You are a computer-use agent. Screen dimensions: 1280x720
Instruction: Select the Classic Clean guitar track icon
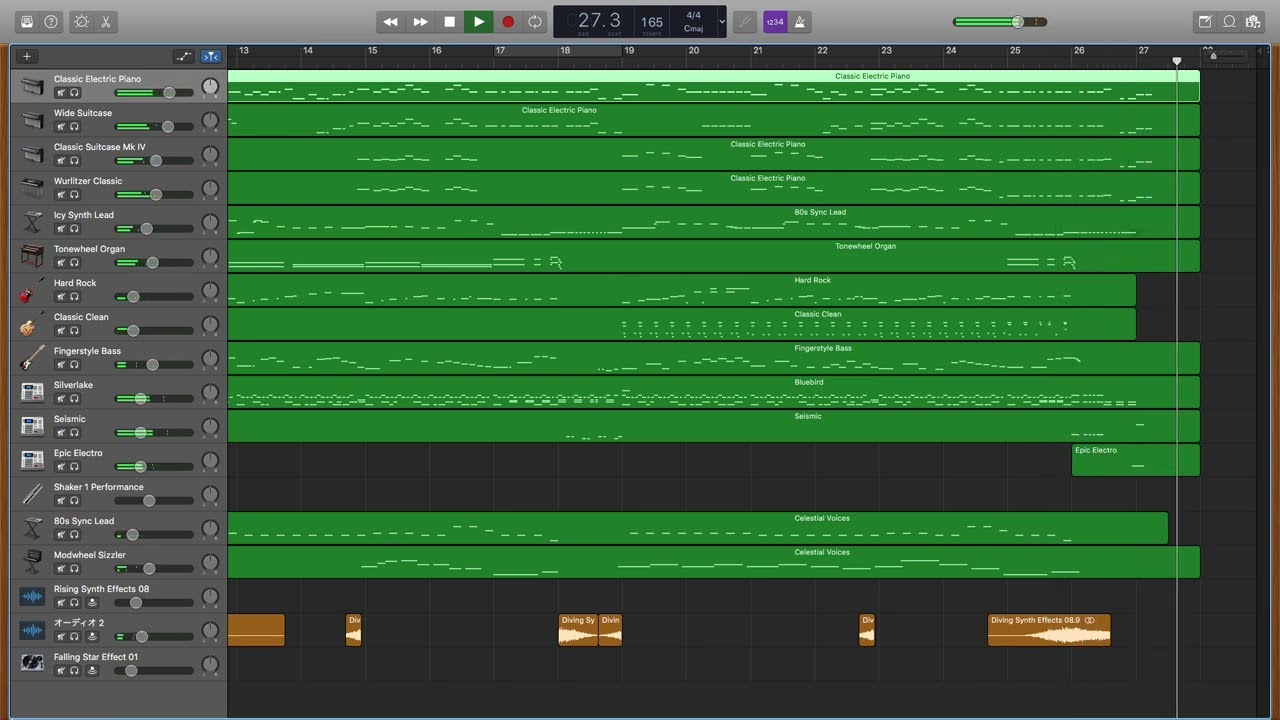tap(33, 324)
